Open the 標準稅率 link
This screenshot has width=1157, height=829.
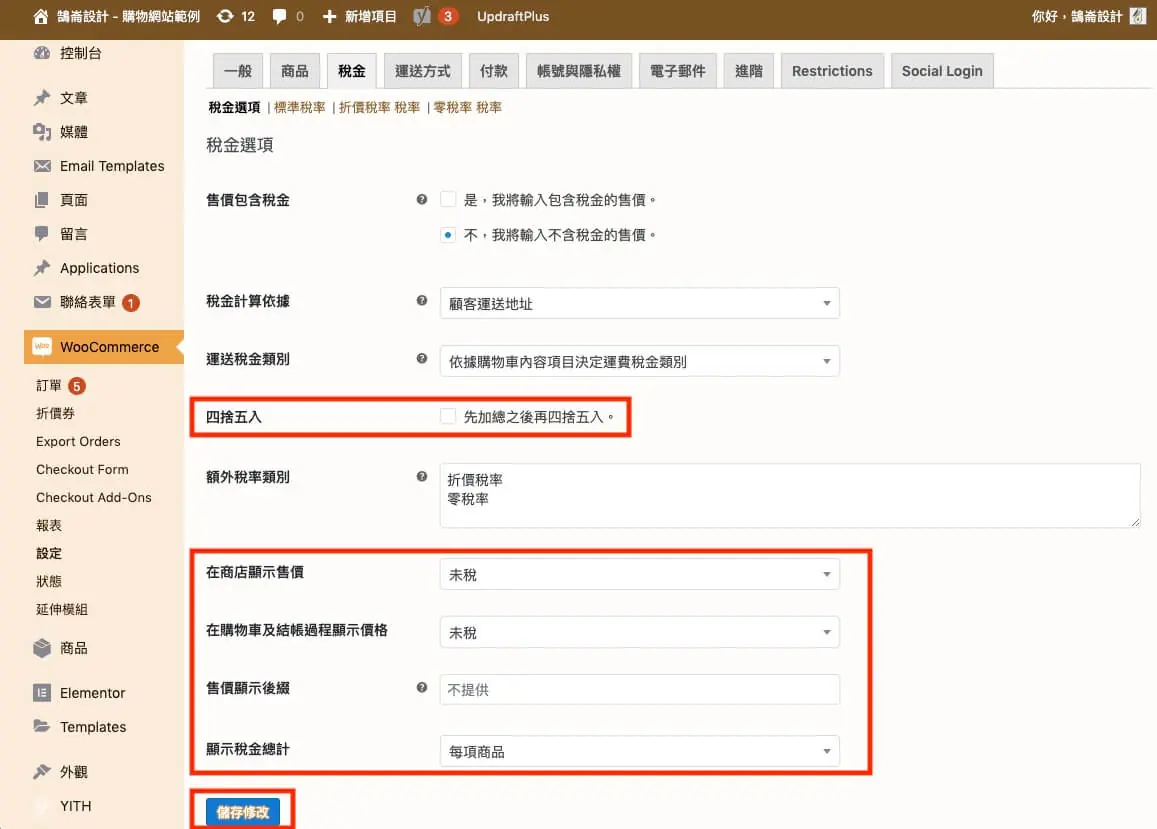point(300,108)
